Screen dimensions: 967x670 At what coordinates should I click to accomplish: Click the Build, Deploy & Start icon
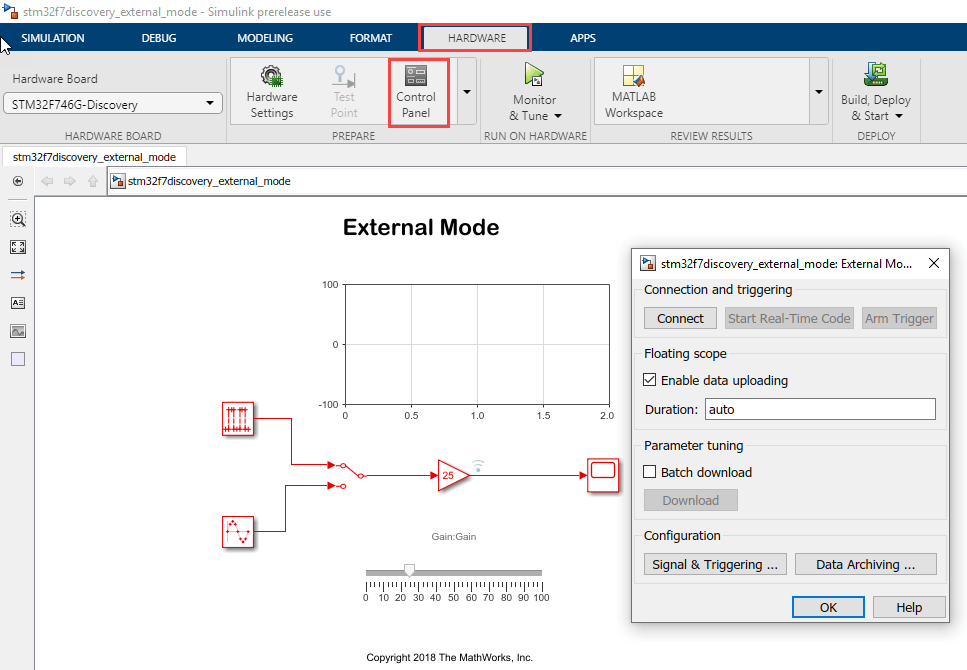[875, 75]
